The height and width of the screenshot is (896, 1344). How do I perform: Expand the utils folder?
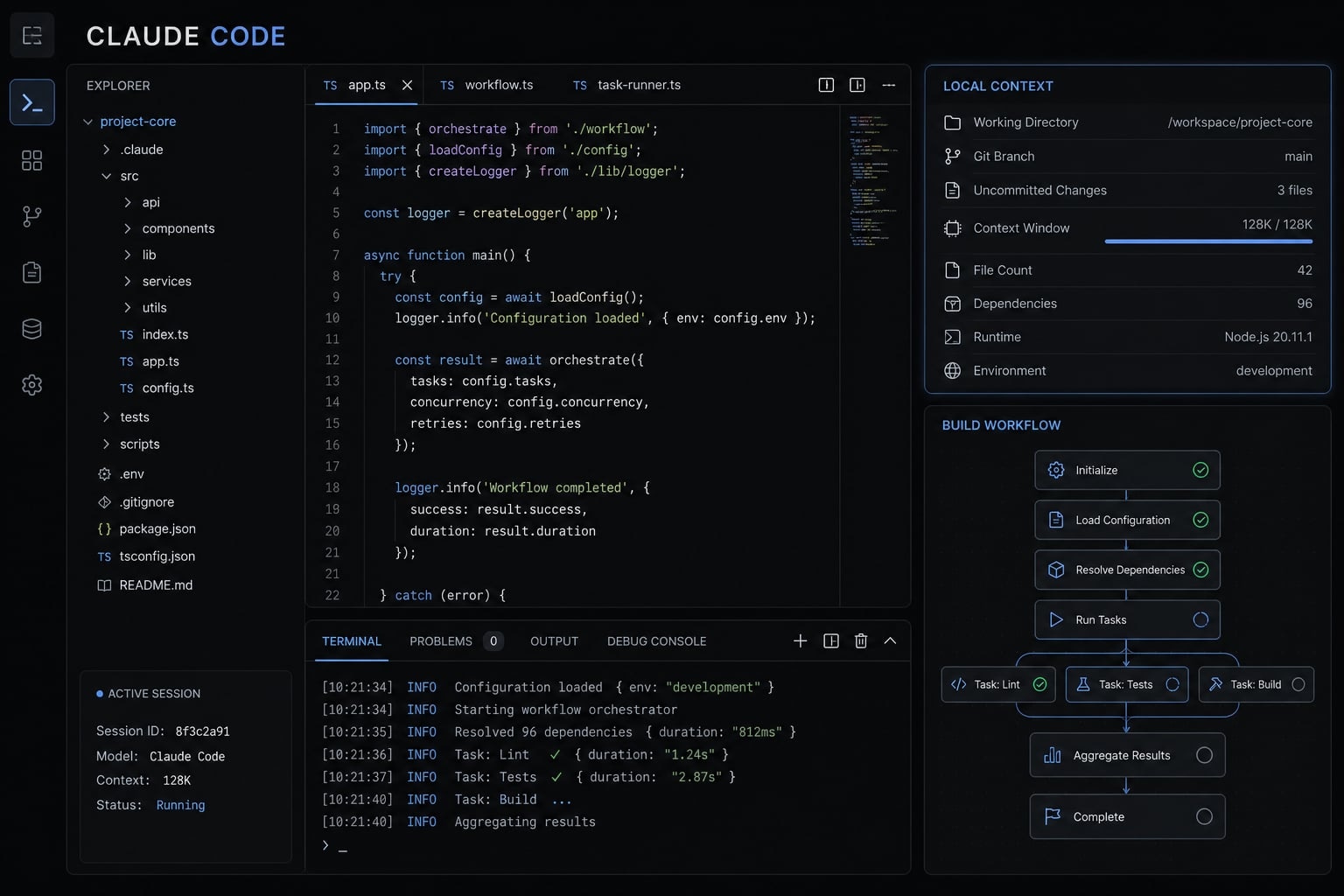click(x=128, y=307)
